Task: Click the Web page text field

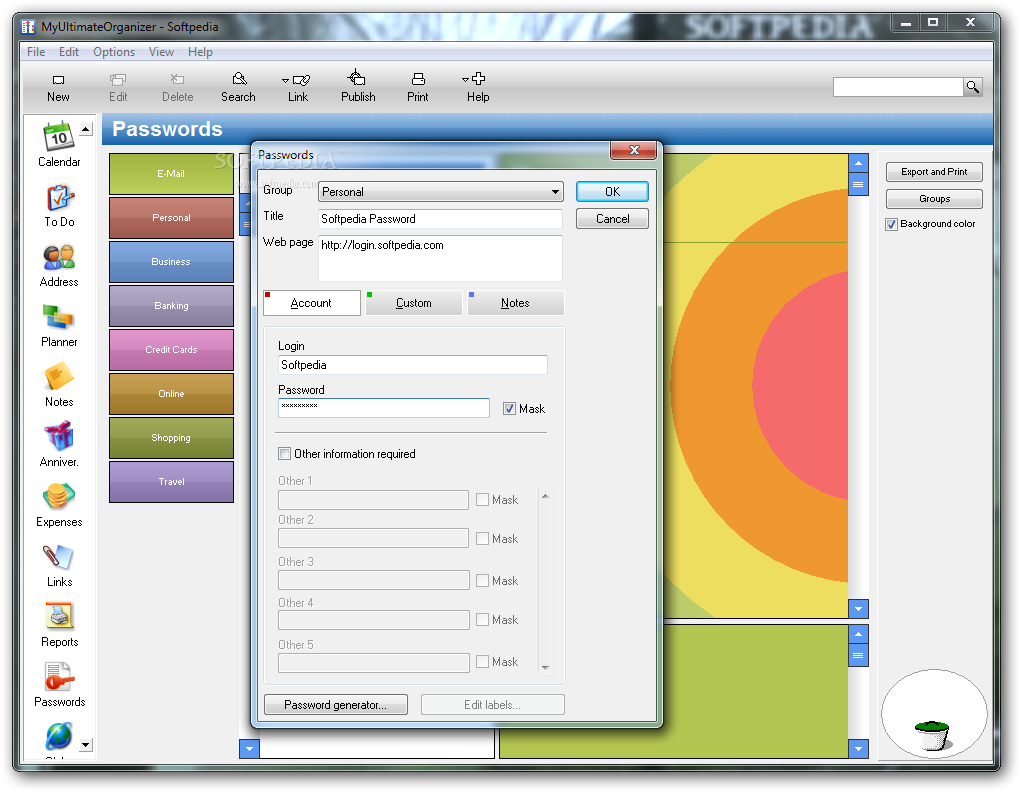Action: coord(440,258)
